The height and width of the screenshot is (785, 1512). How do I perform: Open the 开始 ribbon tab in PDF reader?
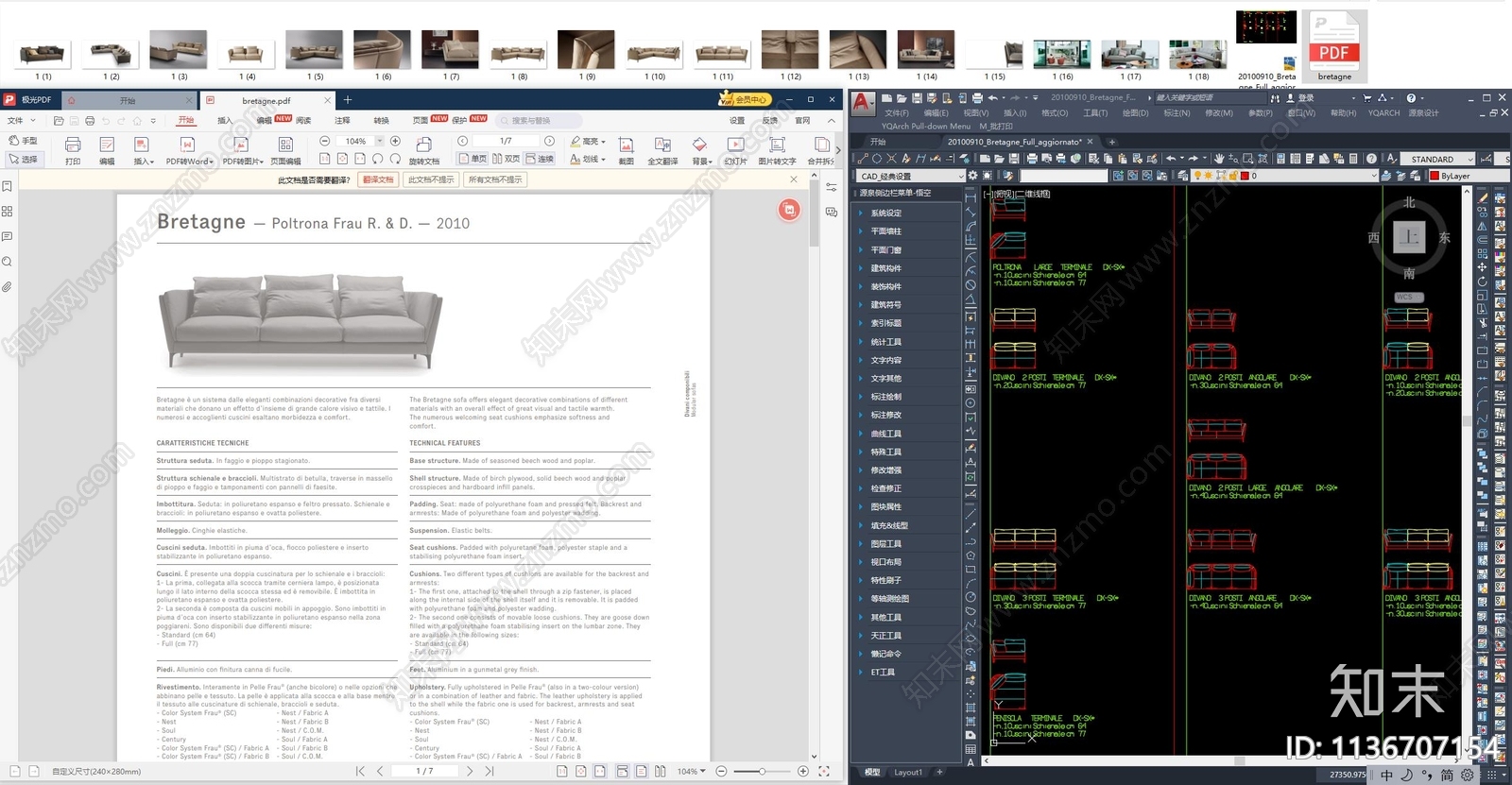pyautogui.click(x=186, y=121)
